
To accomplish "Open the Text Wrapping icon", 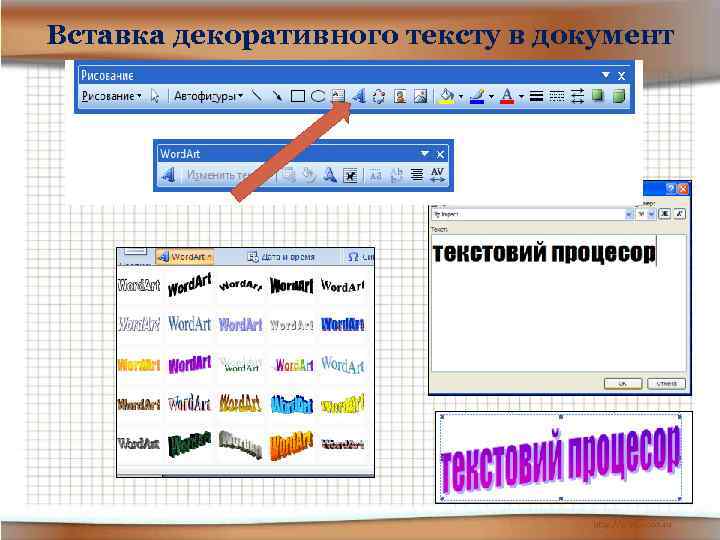I will click(350, 175).
